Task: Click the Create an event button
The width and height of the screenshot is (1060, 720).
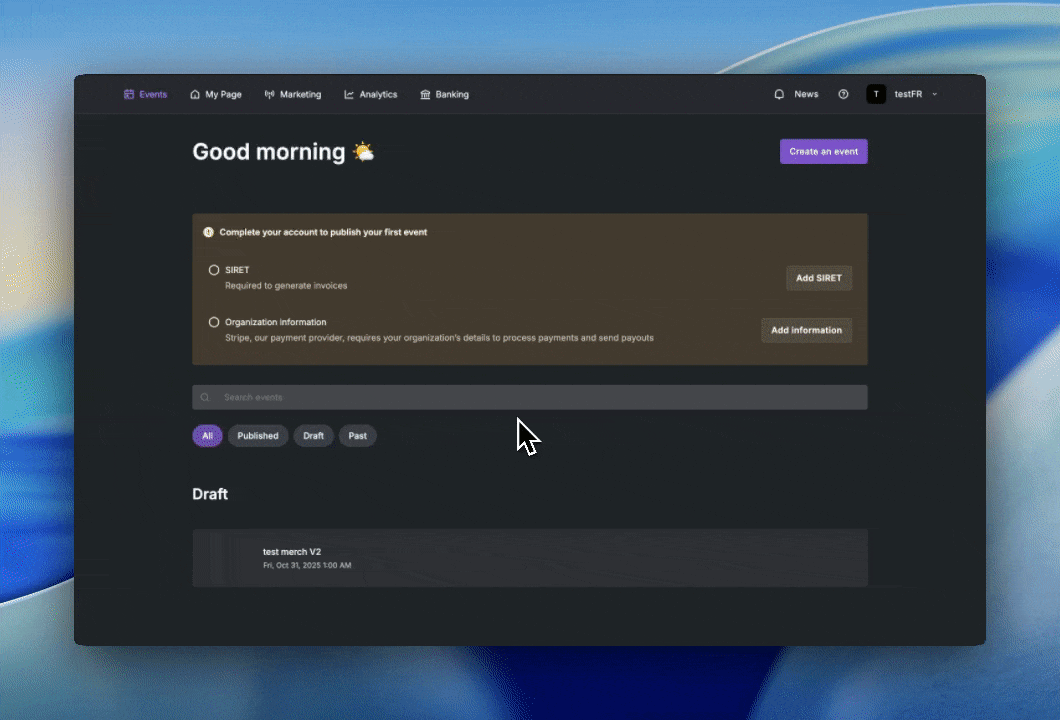Action: (x=823, y=151)
